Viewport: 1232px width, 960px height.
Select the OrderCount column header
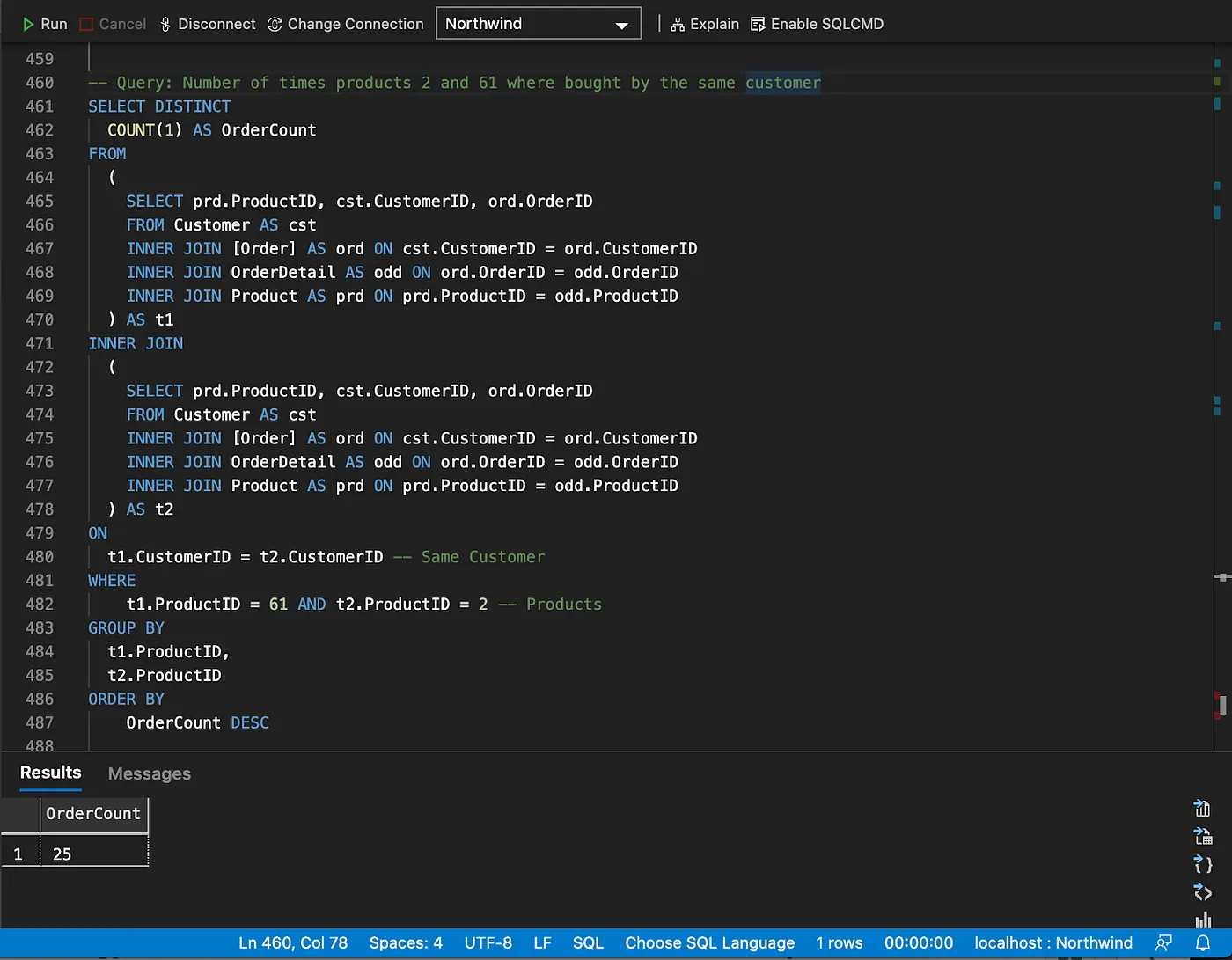pos(93,814)
